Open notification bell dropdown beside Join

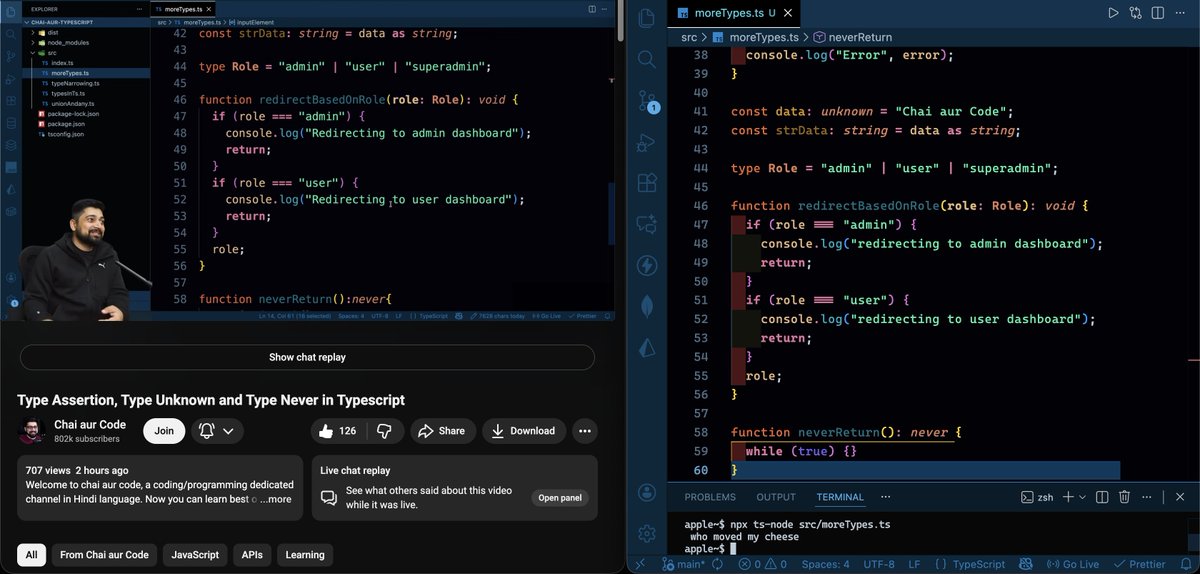(217, 431)
